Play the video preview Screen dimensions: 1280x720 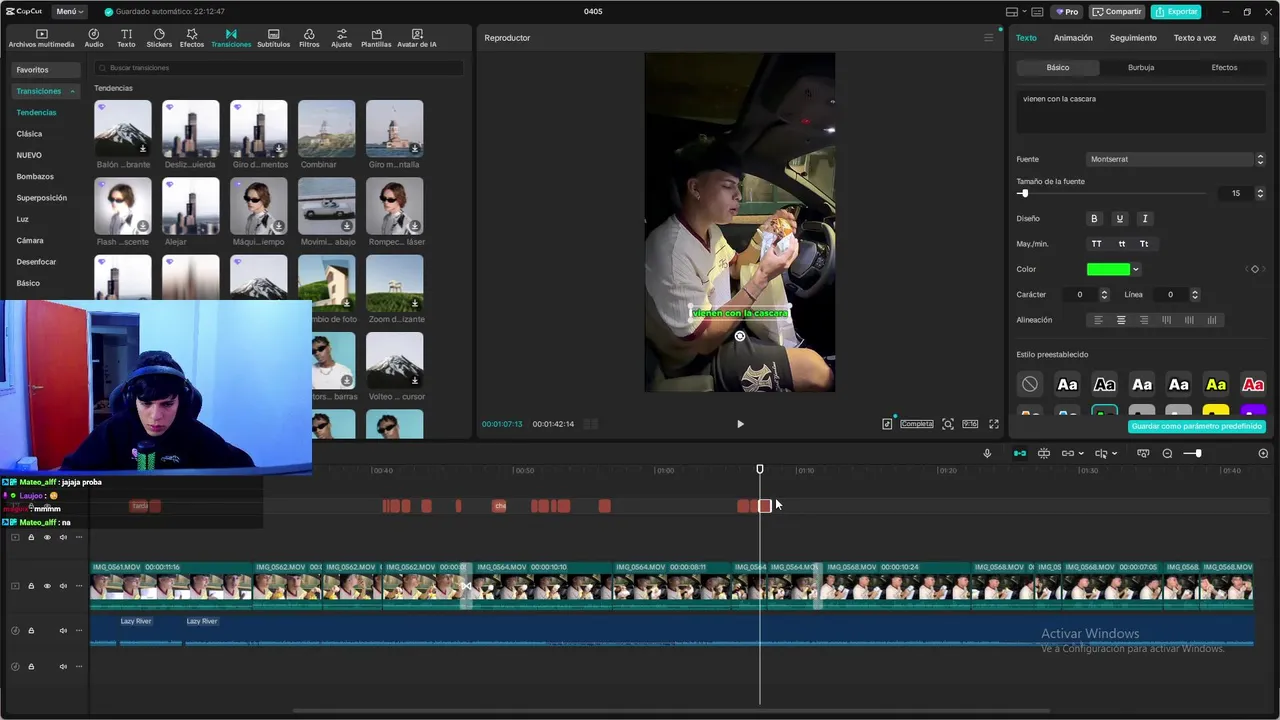pos(740,424)
